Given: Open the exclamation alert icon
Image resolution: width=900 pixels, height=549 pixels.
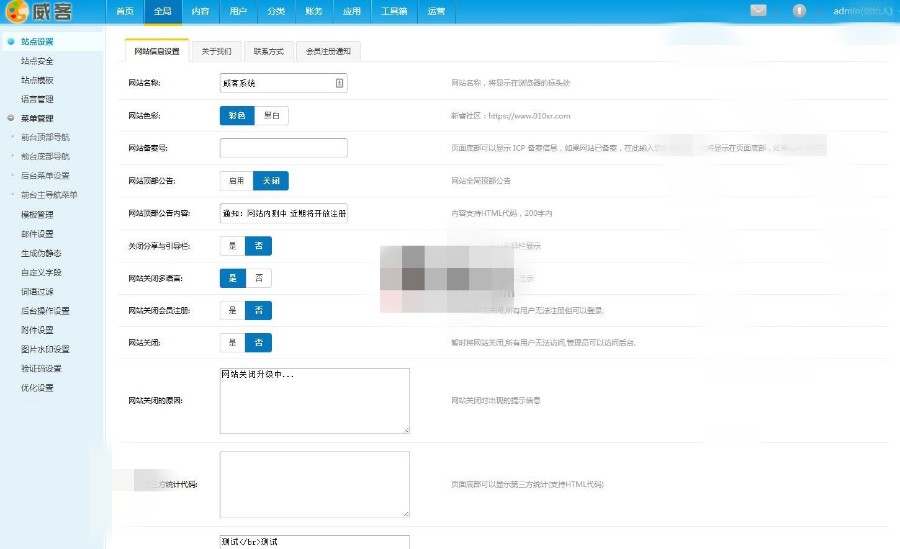Looking at the screenshot, I should click(x=799, y=10).
